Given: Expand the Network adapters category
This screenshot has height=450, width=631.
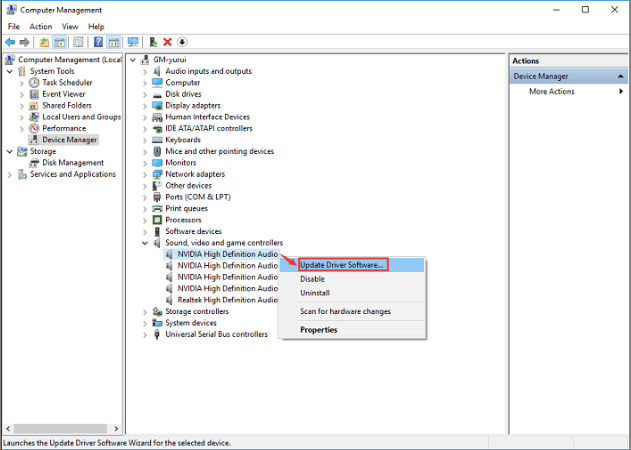Looking at the screenshot, I should point(144,175).
